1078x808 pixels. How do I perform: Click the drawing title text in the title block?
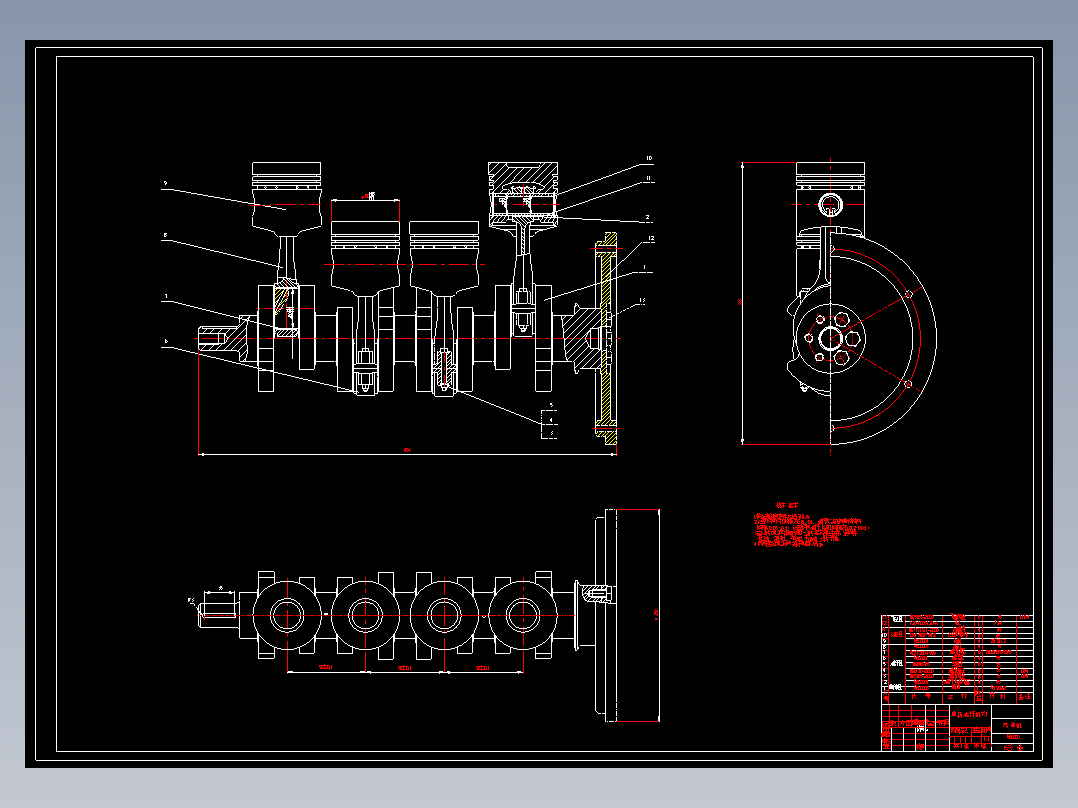[970, 713]
